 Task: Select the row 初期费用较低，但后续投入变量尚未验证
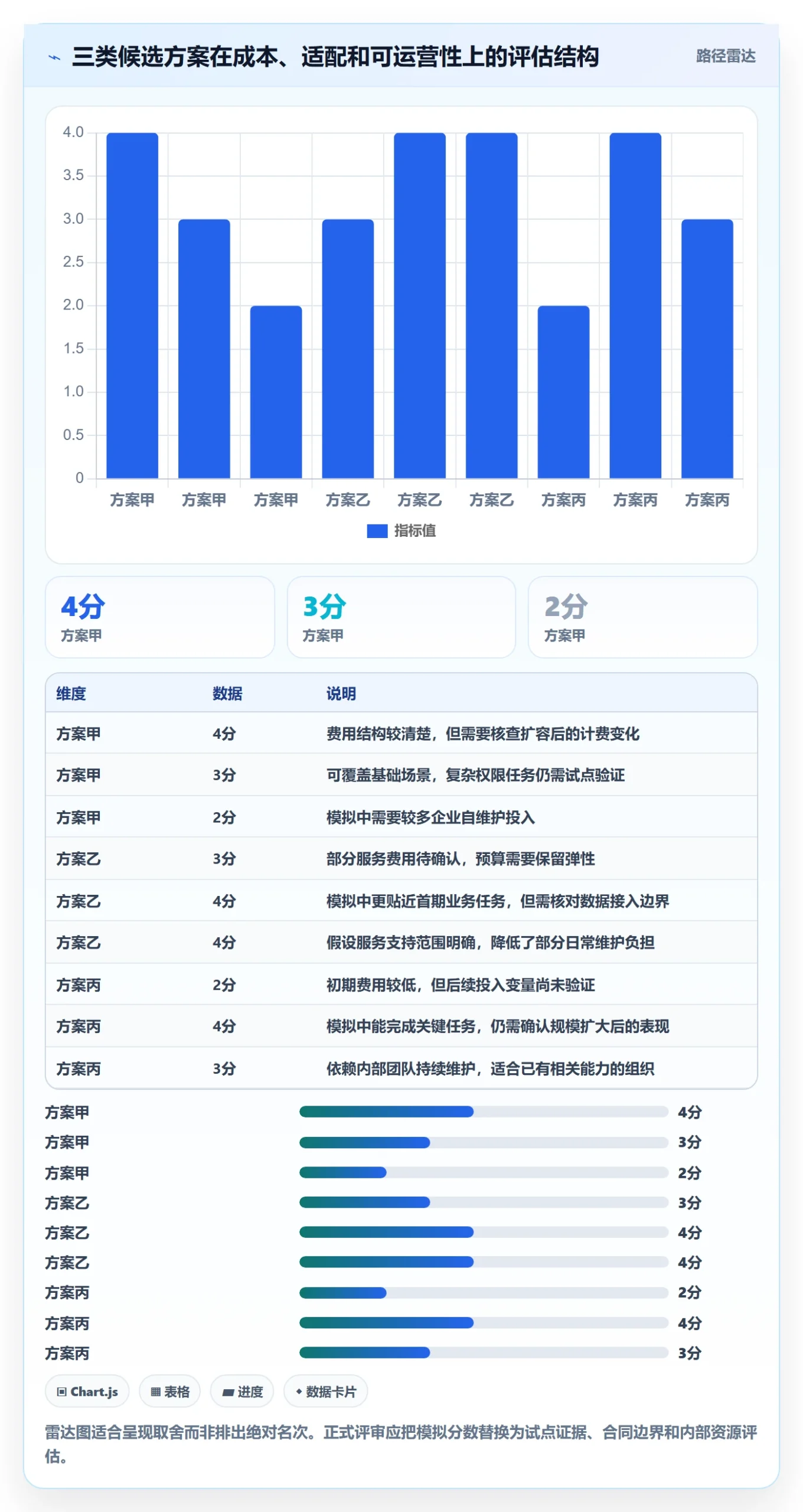[x=401, y=985]
